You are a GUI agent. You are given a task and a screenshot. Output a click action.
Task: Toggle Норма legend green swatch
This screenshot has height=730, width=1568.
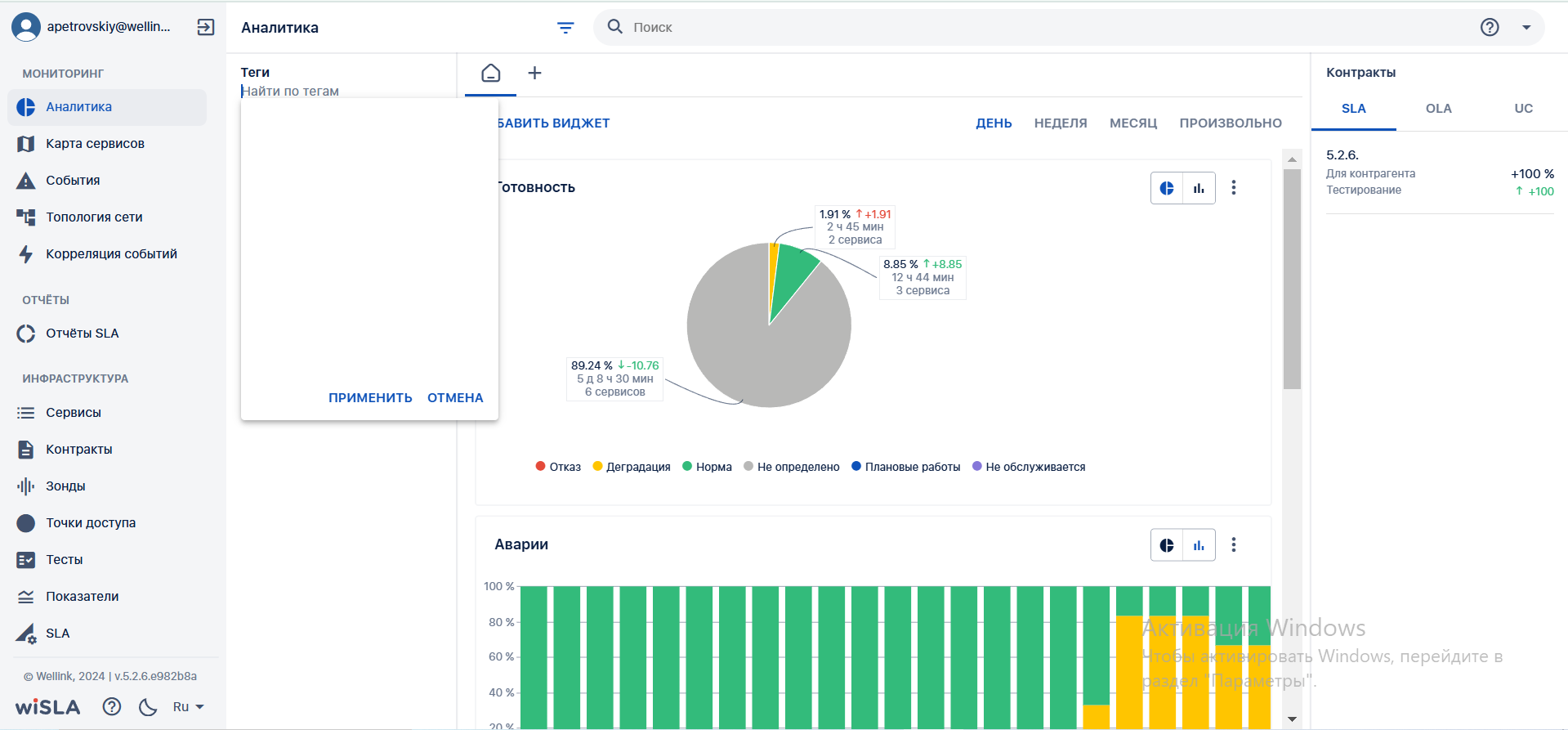[687, 467]
